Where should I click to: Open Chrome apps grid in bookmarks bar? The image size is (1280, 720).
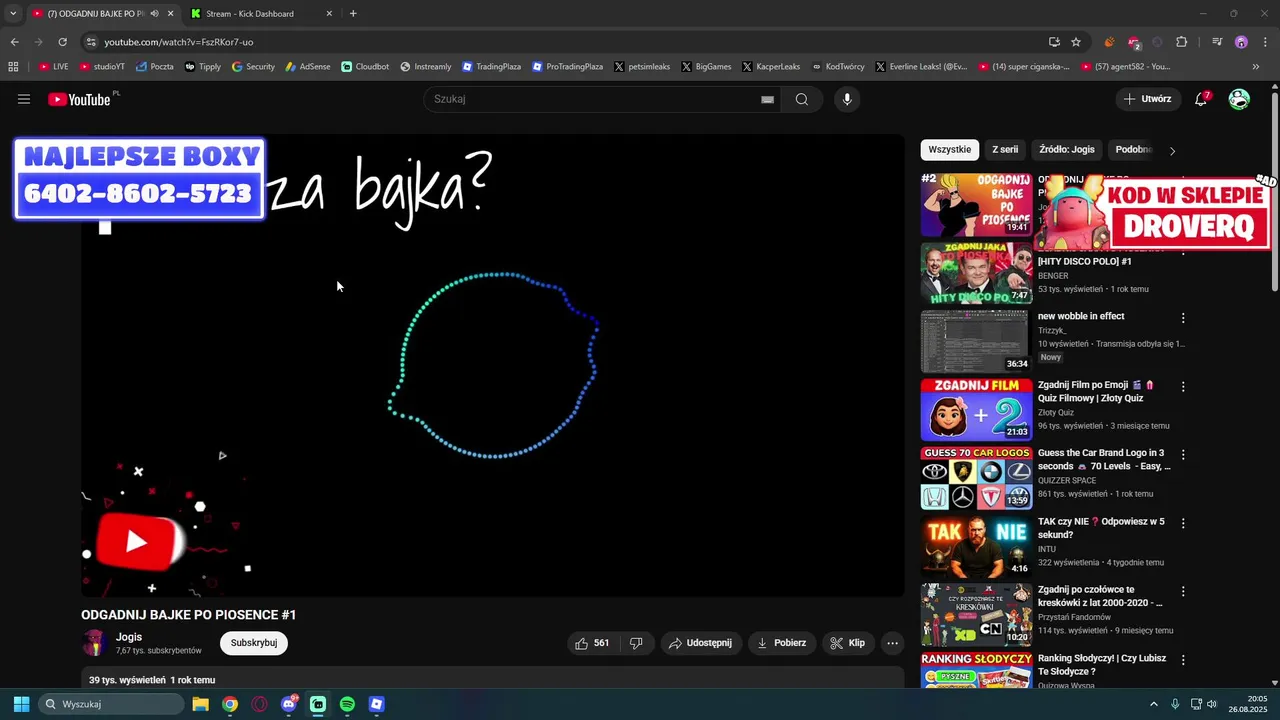tap(13, 67)
